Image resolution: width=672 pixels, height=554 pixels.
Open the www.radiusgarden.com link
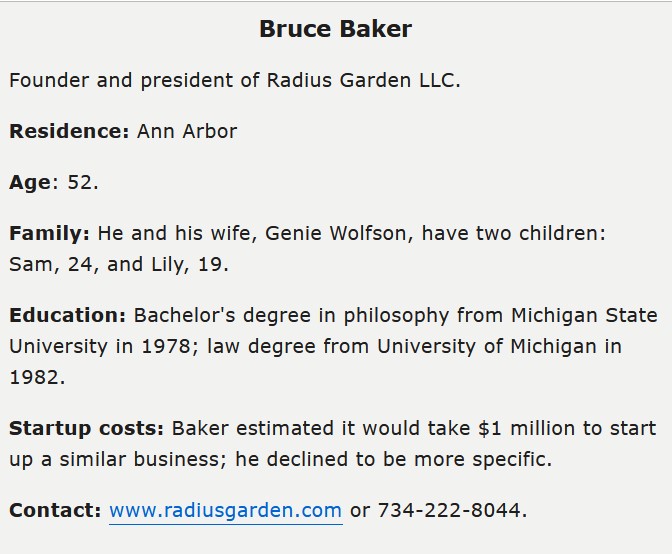coord(225,510)
